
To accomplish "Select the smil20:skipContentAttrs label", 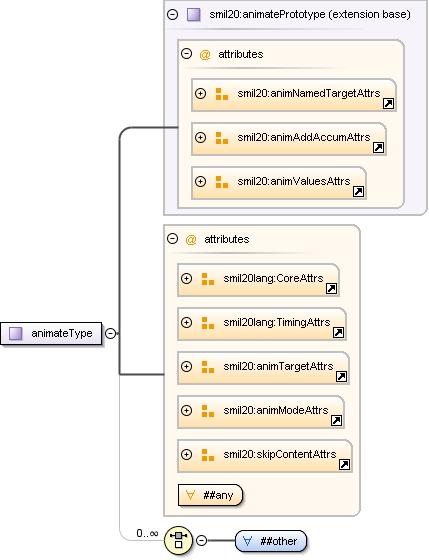I will coord(280,454).
